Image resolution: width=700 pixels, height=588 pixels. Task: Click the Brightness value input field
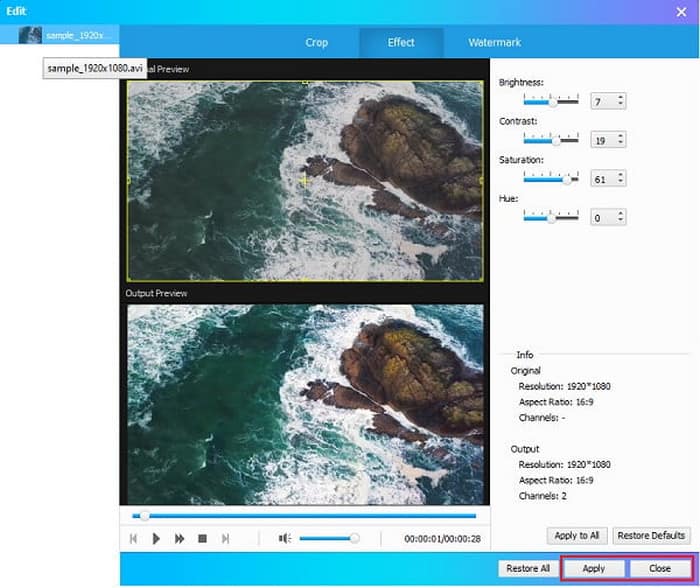[x=601, y=102]
